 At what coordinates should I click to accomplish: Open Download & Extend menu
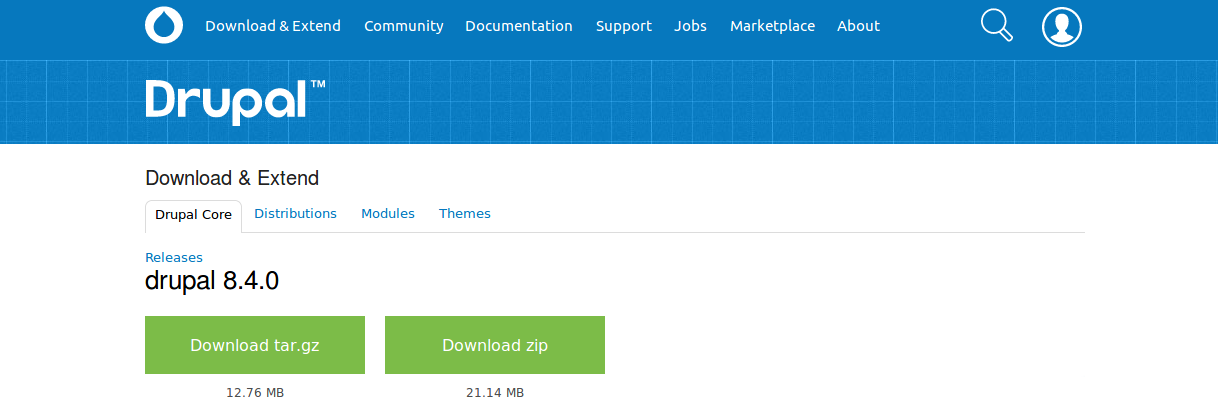click(273, 26)
